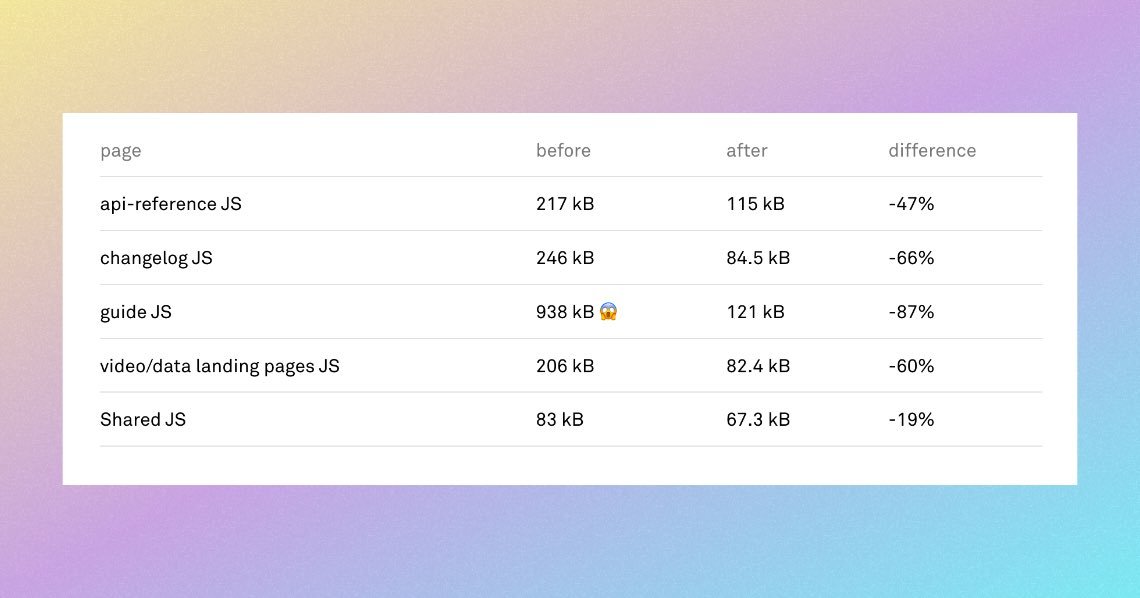This screenshot has width=1140, height=598.
Task: Select the 121 kB after value
Action: [x=755, y=312]
